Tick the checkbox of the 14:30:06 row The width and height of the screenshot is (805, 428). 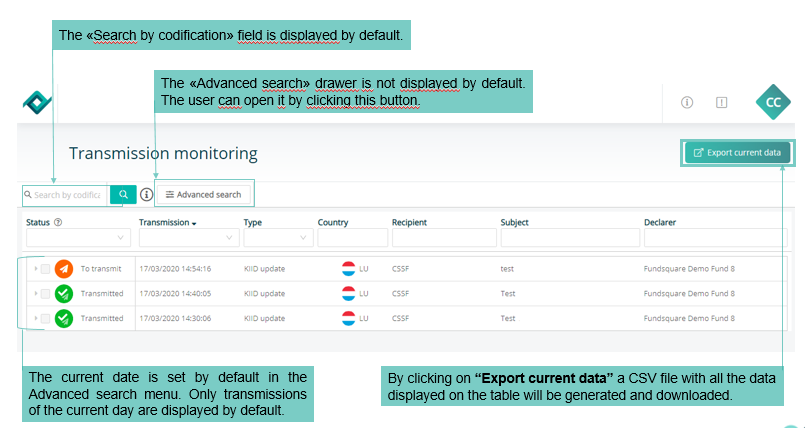coord(45,318)
